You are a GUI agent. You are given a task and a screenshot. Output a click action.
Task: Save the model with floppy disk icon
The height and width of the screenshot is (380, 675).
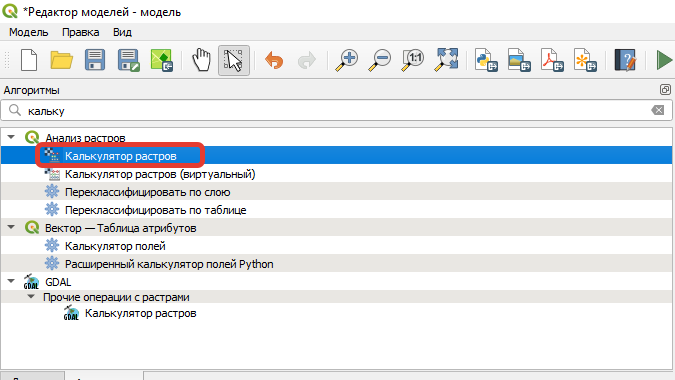[95, 60]
